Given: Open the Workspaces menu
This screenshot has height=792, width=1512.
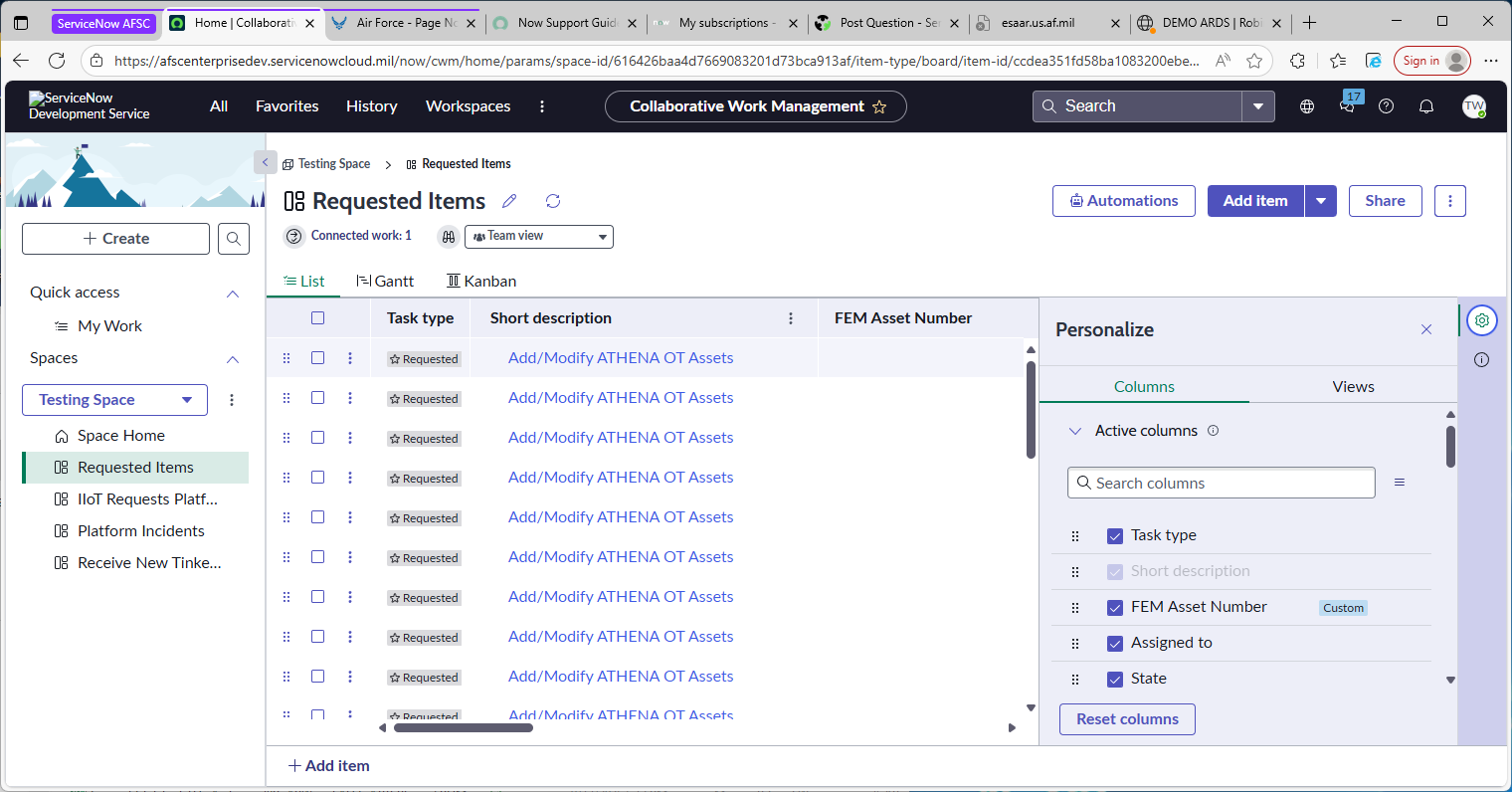Looking at the screenshot, I should (x=469, y=106).
